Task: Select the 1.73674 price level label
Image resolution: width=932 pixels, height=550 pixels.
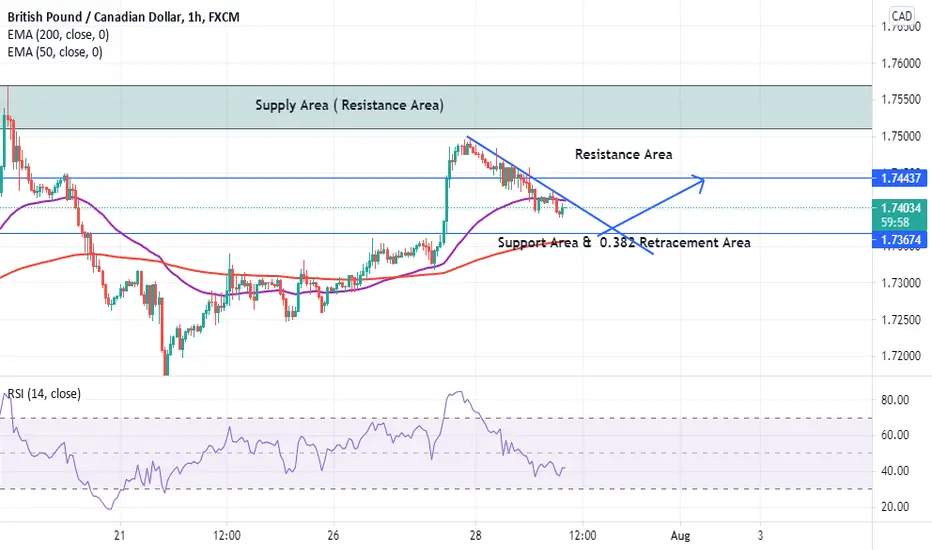Action: pos(900,240)
